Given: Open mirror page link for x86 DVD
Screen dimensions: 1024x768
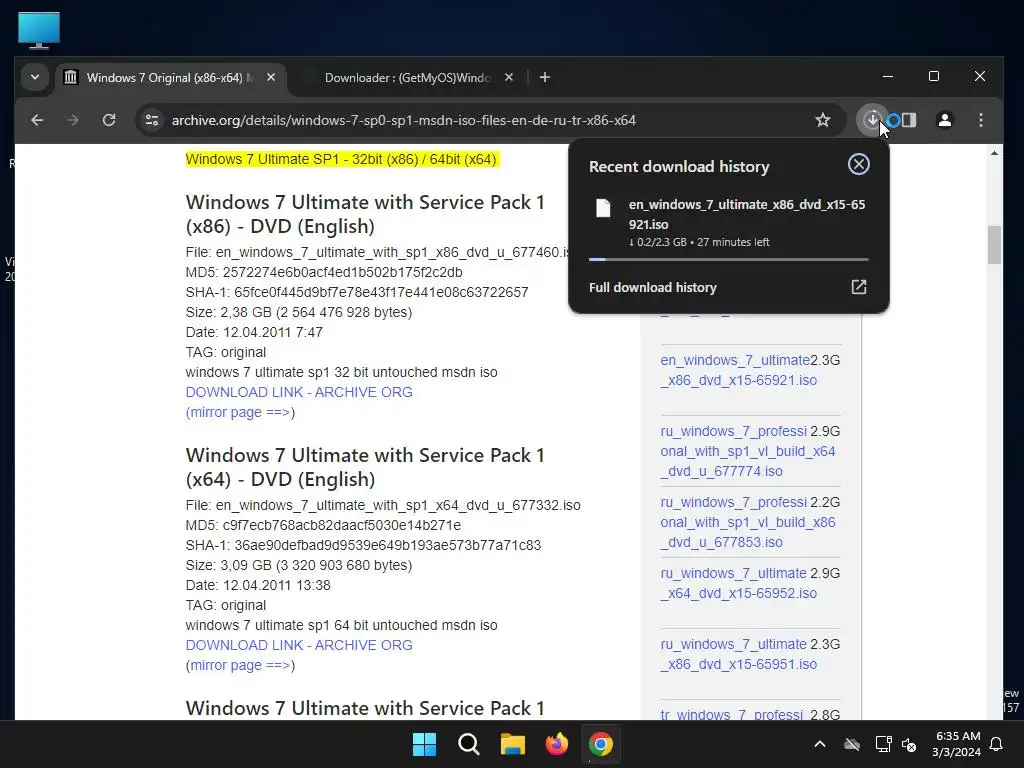Looking at the screenshot, I should click(238, 413).
